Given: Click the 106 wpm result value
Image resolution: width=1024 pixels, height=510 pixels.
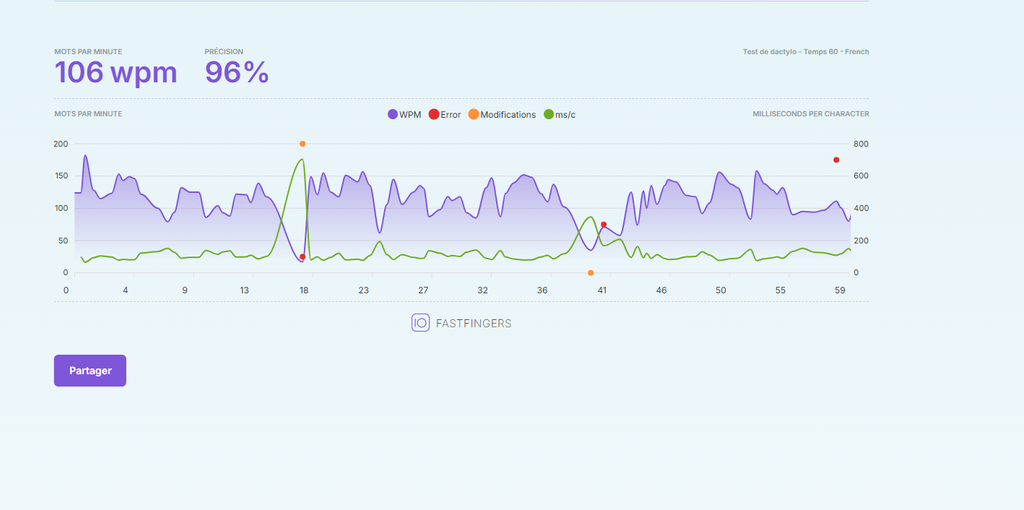Looking at the screenshot, I should click(116, 72).
